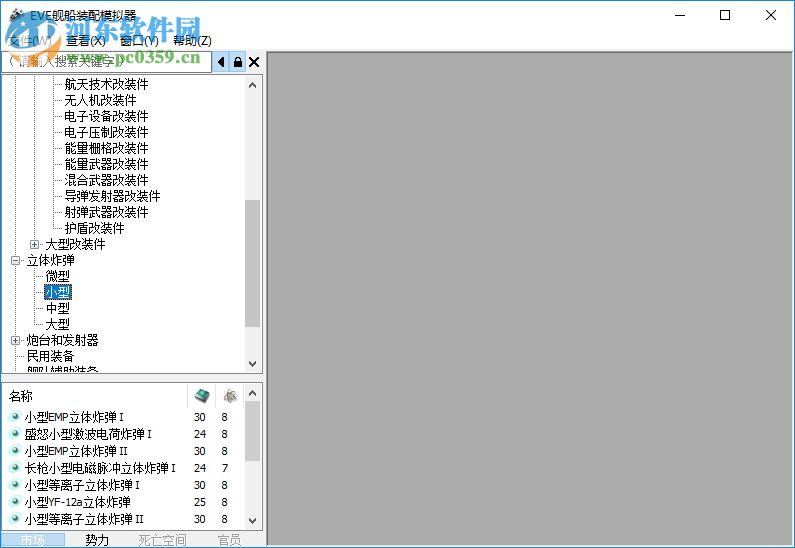
Task: Select 射弹武器改装件 in the tree
Action: click(x=106, y=212)
